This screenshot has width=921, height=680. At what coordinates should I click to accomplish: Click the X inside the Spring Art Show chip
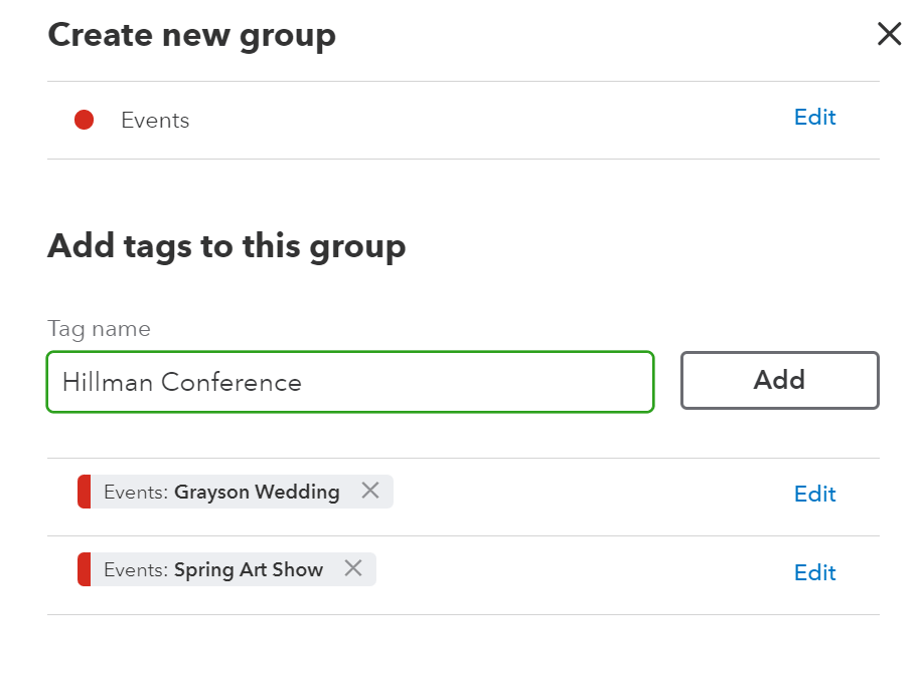[x=353, y=569]
